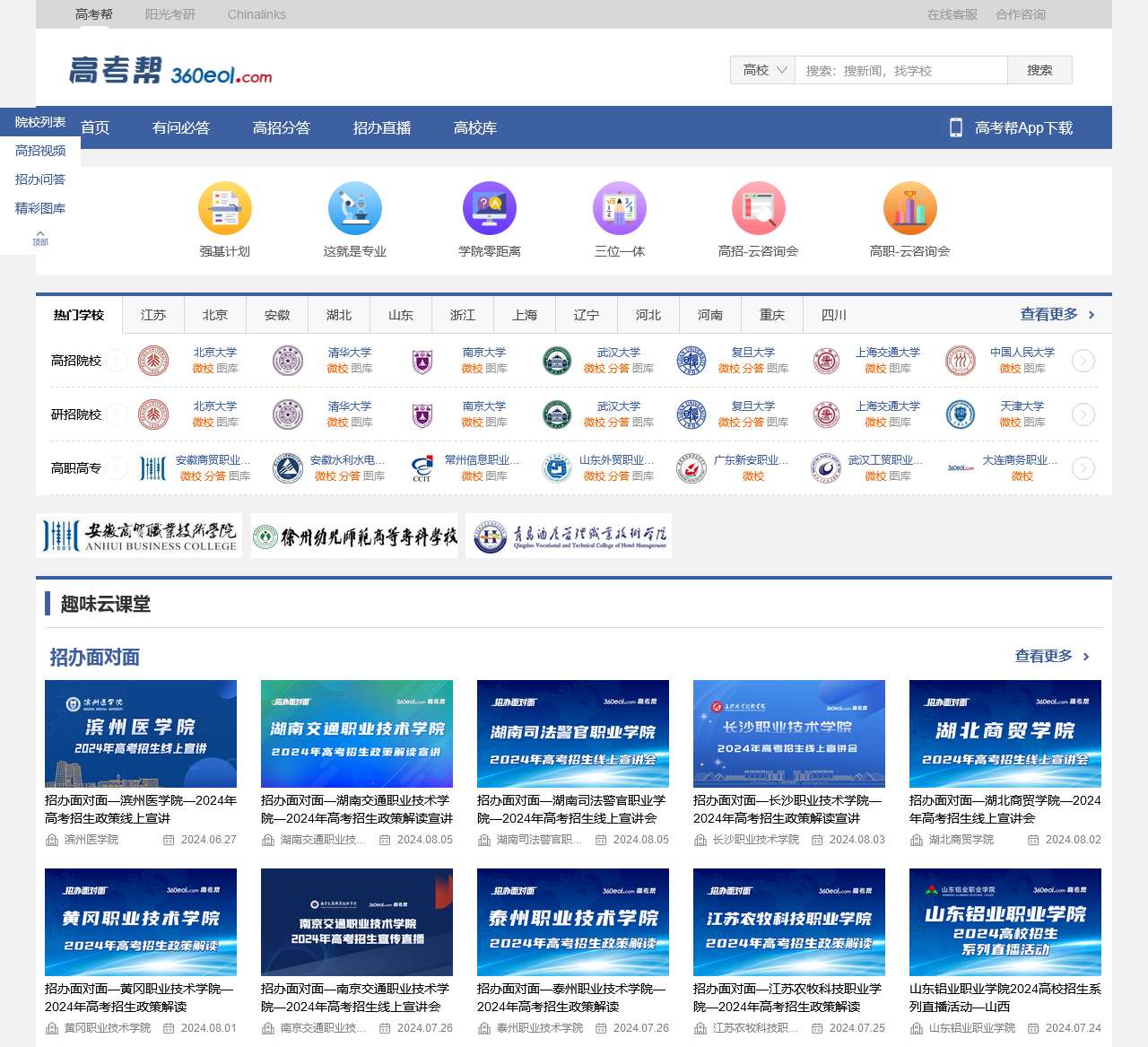This screenshot has width=1148, height=1047.
Task: Click the search input field
Action: tap(901, 70)
